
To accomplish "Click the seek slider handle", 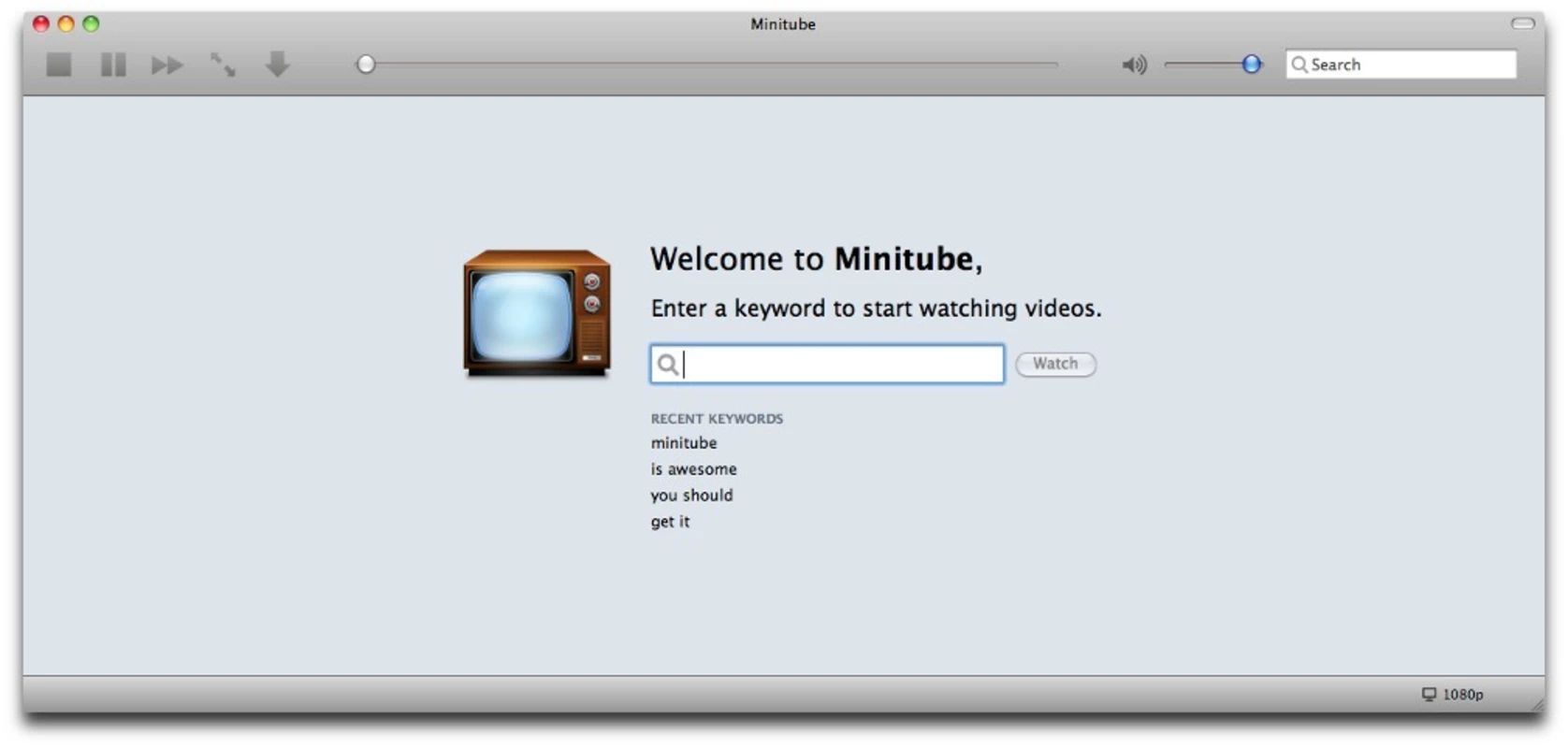I will point(366,65).
